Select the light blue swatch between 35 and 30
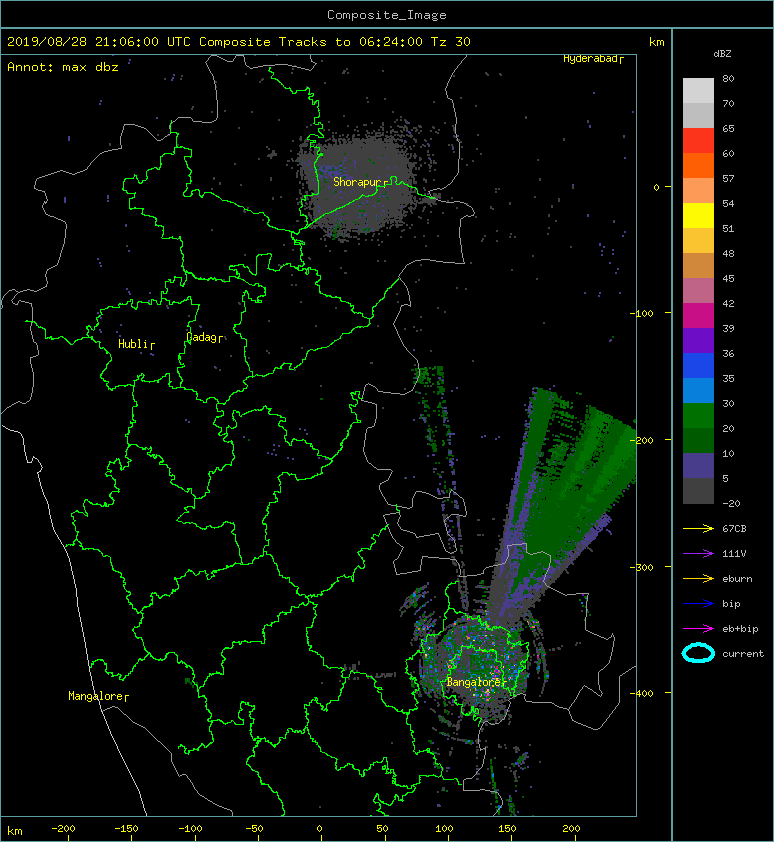 (698, 390)
